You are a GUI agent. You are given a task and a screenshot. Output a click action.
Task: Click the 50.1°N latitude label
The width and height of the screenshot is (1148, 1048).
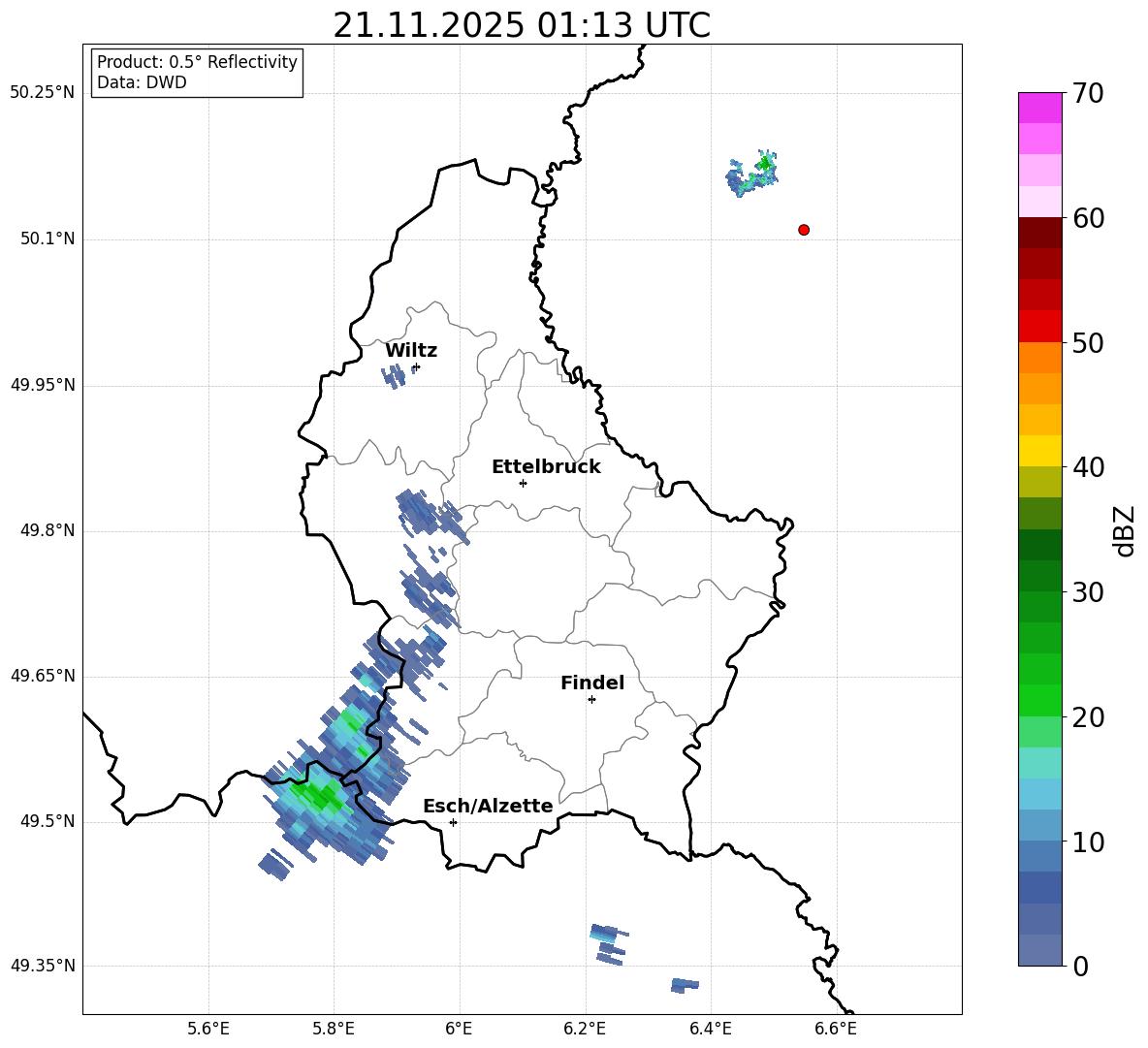[48, 238]
